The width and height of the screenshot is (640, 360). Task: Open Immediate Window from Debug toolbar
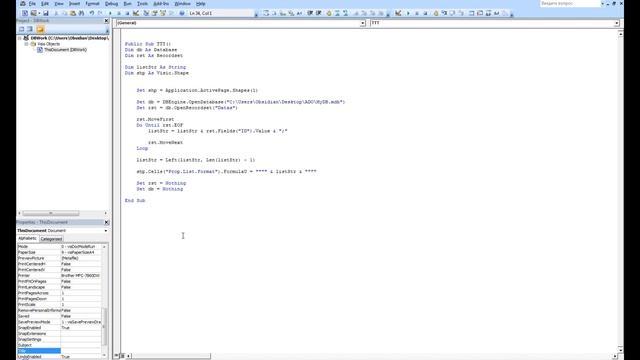point(480,13)
